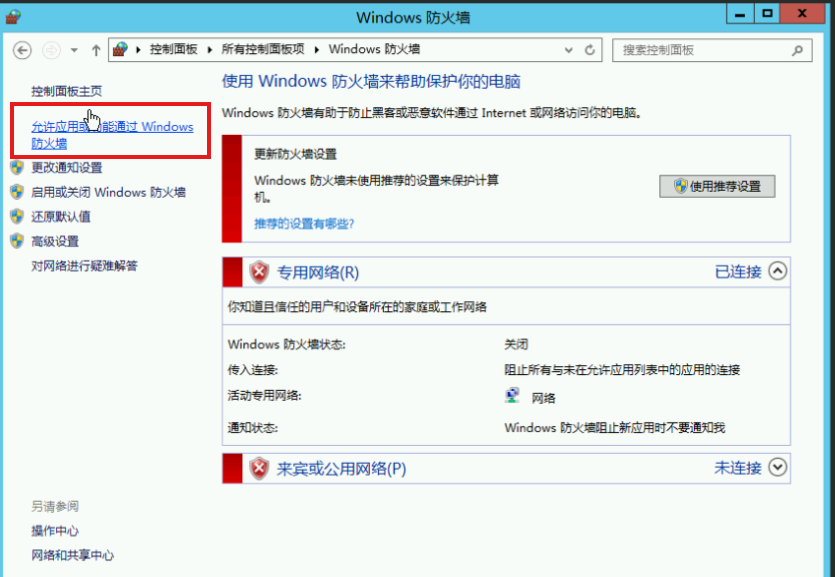Click 所有控制面板项 in the breadcrumb
Image resolution: width=835 pixels, height=577 pixels.
click(x=260, y=50)
